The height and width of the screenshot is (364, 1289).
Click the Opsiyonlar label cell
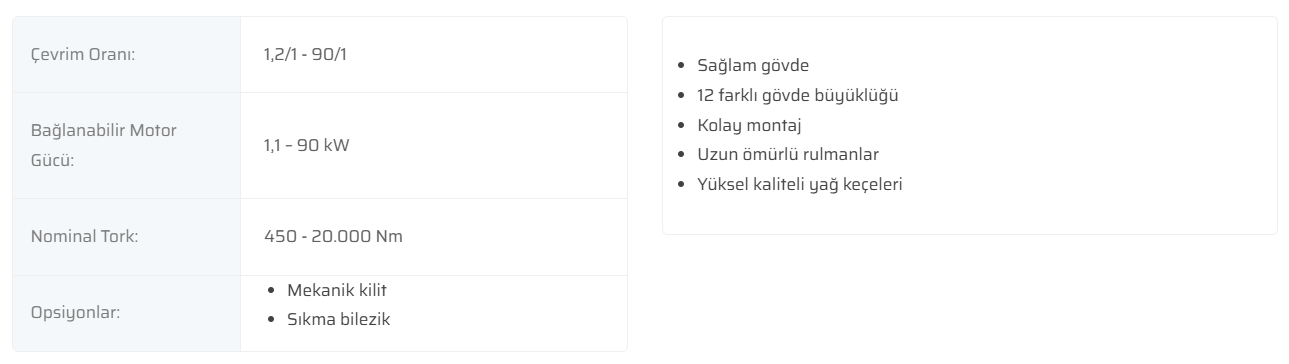[127, 313]
